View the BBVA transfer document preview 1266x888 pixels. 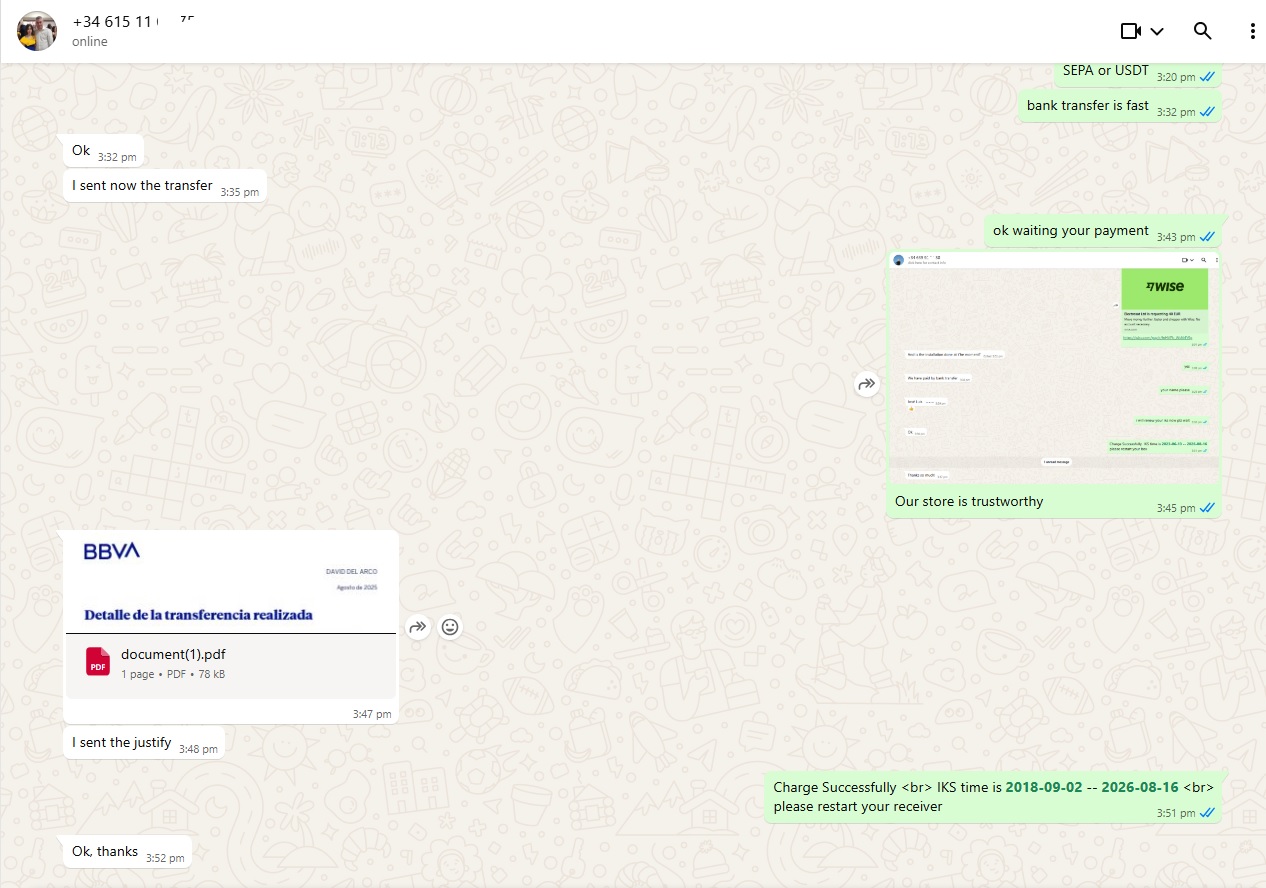(231, 582)
